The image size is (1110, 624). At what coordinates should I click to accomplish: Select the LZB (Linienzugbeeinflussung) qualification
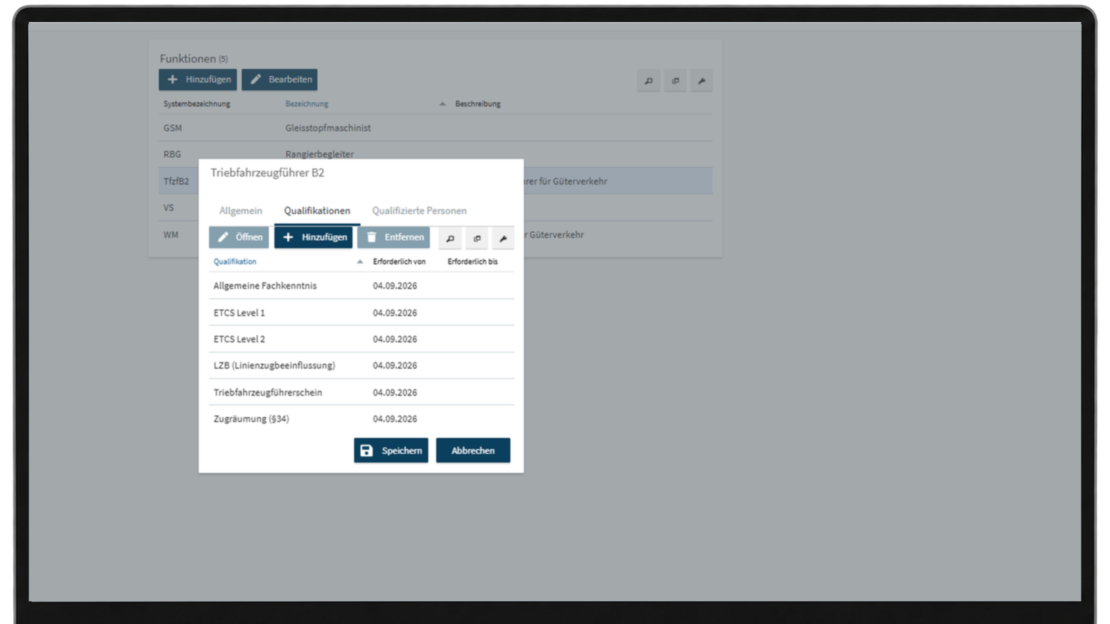[x=361, y=365]
